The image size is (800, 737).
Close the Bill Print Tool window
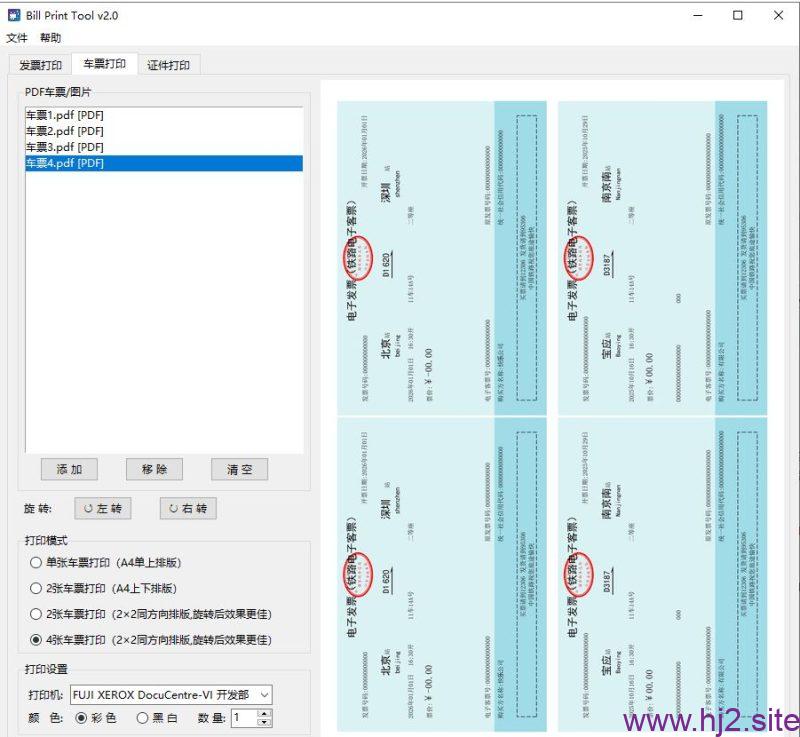(x=778, y=15)
